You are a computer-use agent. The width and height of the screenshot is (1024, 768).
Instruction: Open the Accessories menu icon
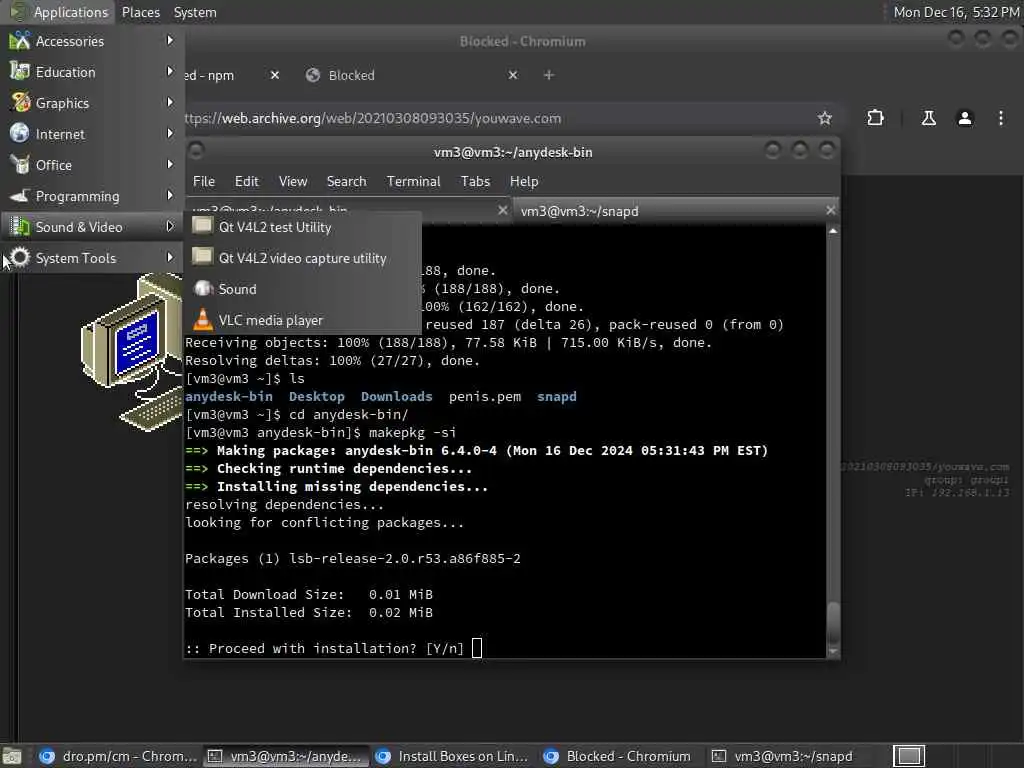[x=20, y=40]
